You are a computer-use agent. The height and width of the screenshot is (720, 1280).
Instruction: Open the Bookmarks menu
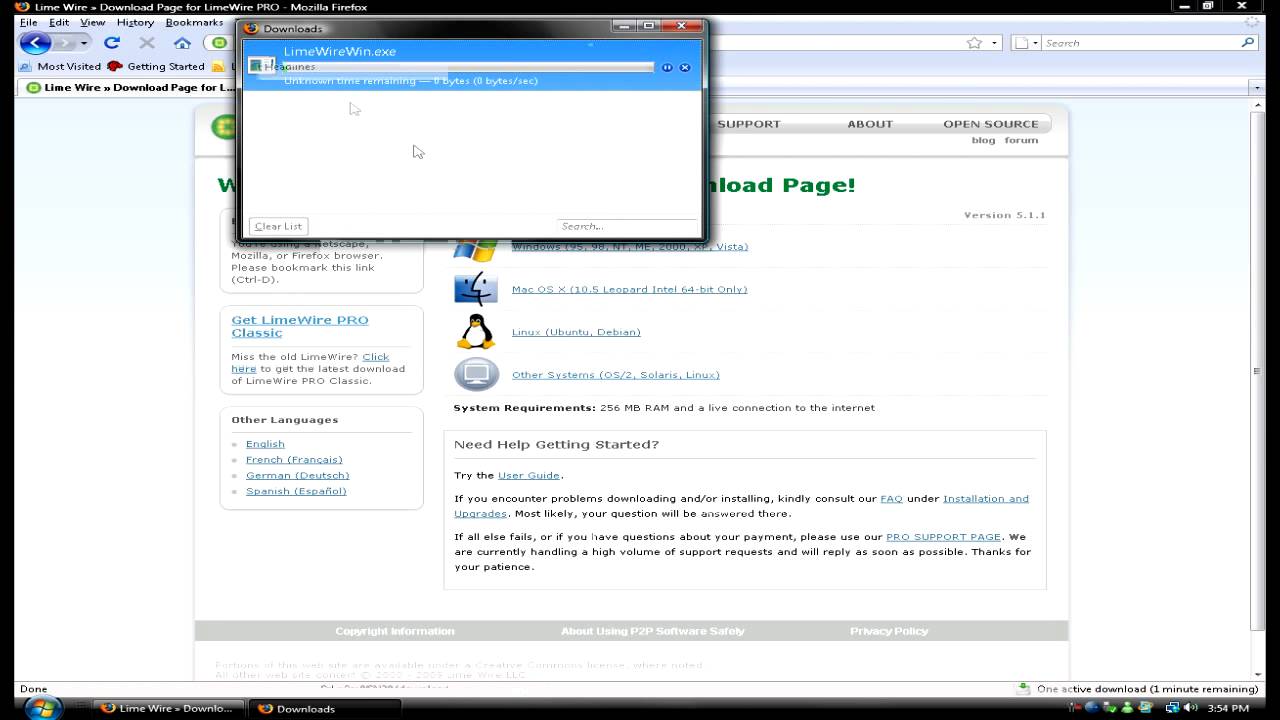194,22
